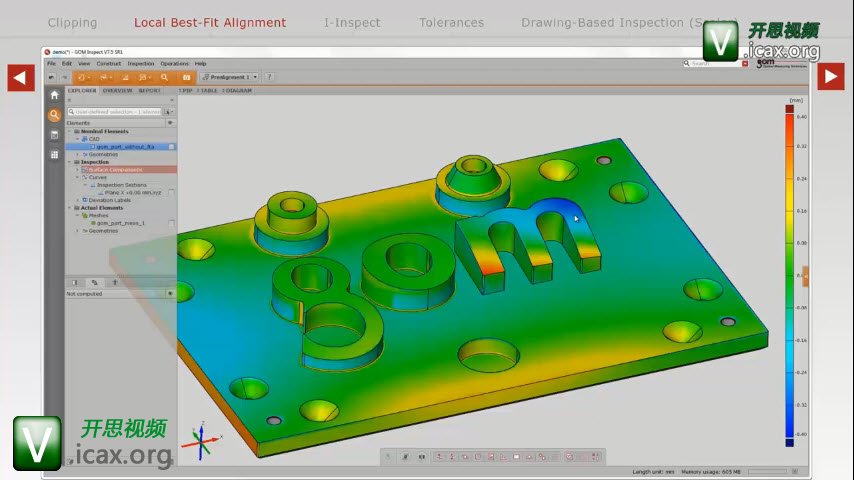854x480 pixels.
Task: Click the grid icon in left sidebar
Action: [54, 155]
